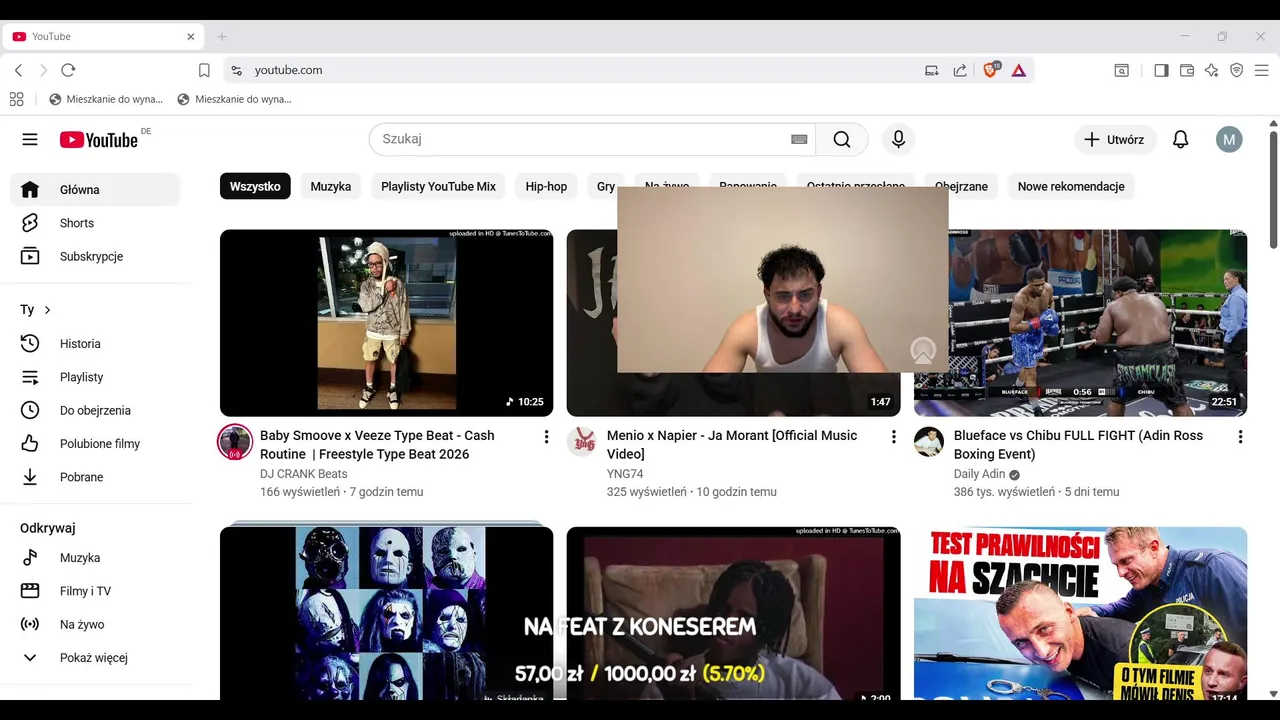Open the Baby Smoove video thumbnail
The width and height of the screenshot is (1280, 720).
click(x=386, y=323)
